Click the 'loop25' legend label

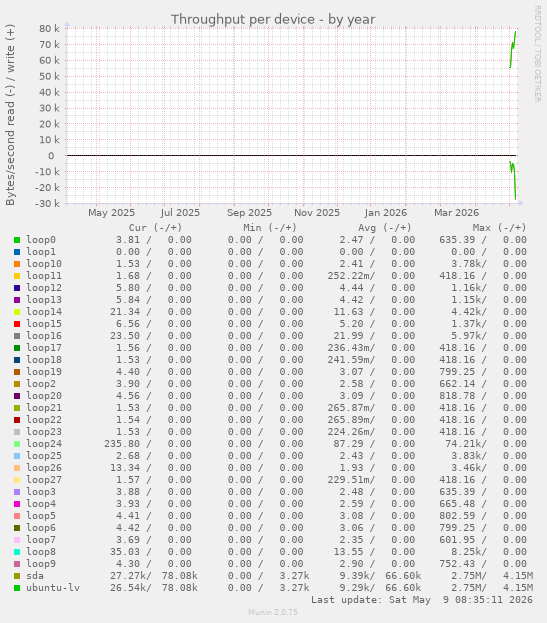click(44, 456)
